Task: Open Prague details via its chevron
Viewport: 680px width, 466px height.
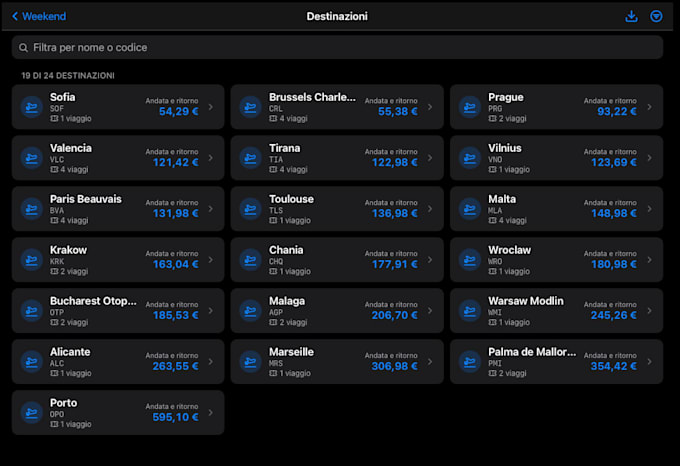Action: 649,107
